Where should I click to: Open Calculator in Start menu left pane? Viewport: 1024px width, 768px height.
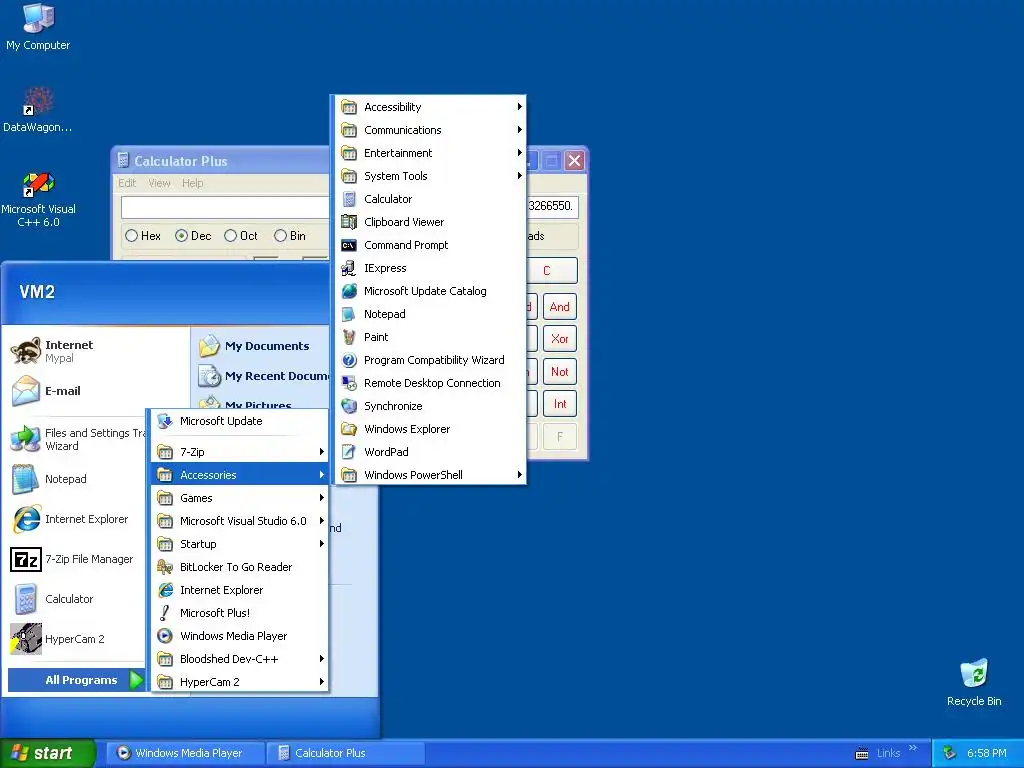[x=78, y=599]
